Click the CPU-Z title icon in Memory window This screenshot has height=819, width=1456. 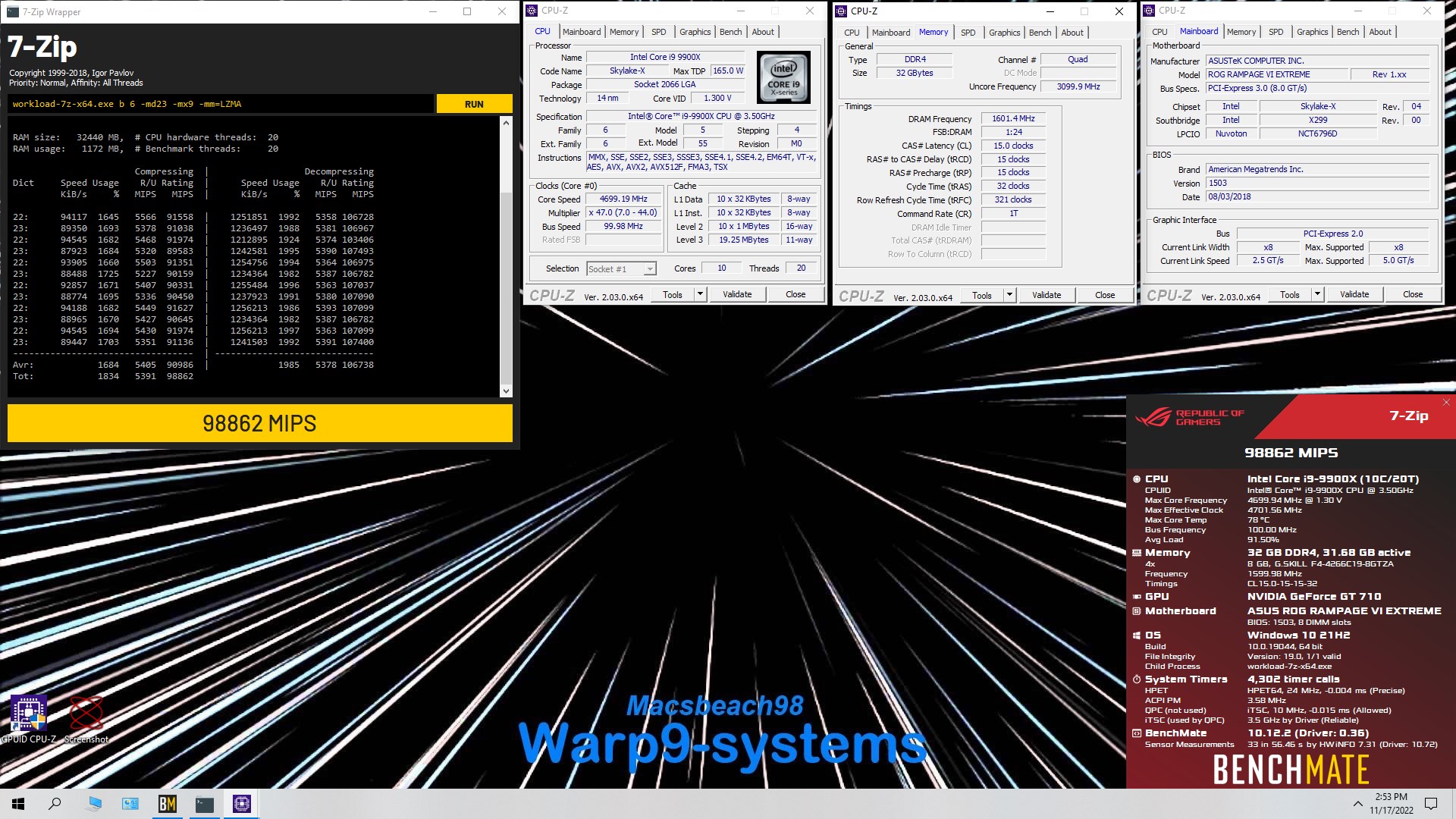(x=841, y=11)
